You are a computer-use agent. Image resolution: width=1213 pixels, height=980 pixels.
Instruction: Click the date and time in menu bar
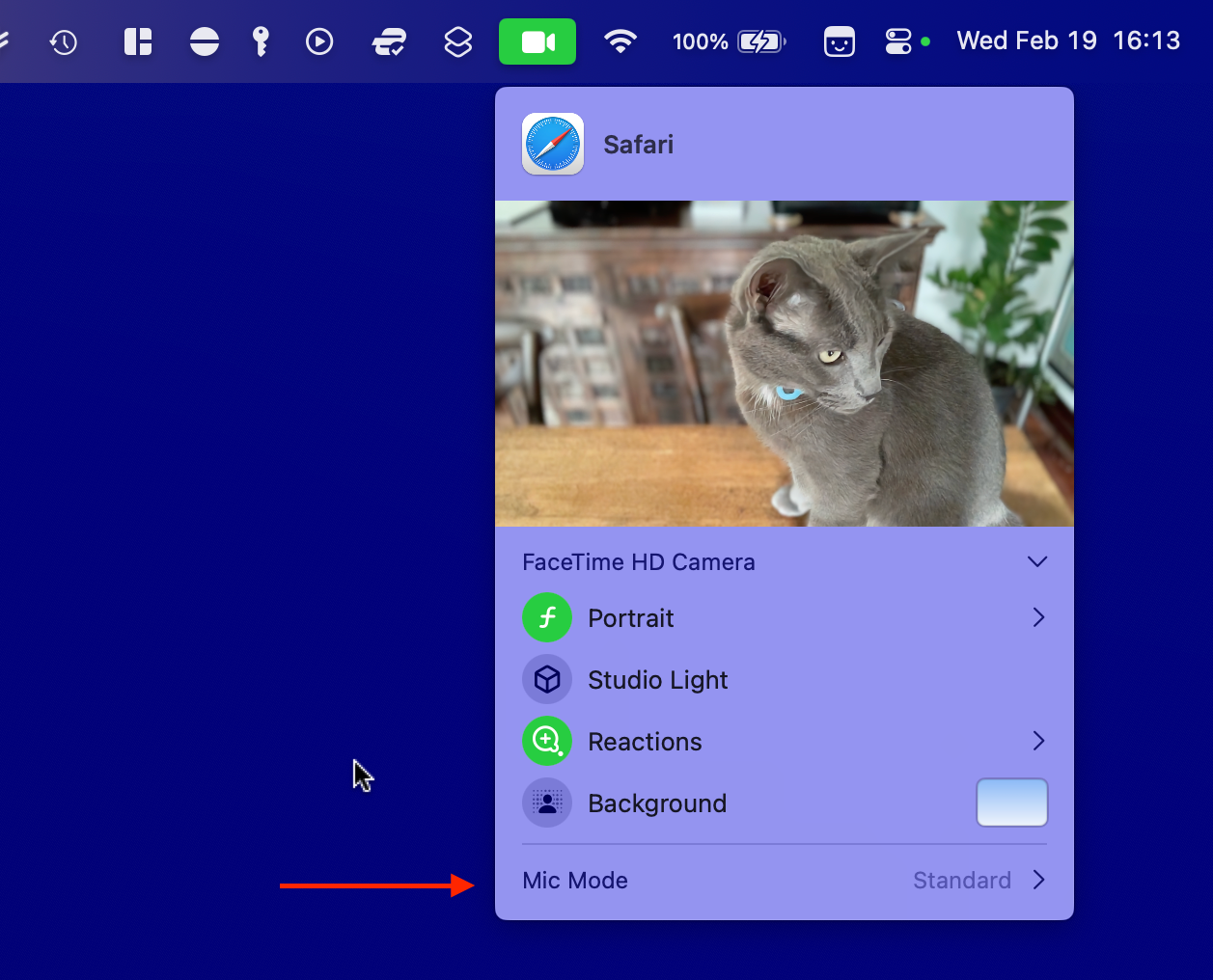coord(1068,41)
